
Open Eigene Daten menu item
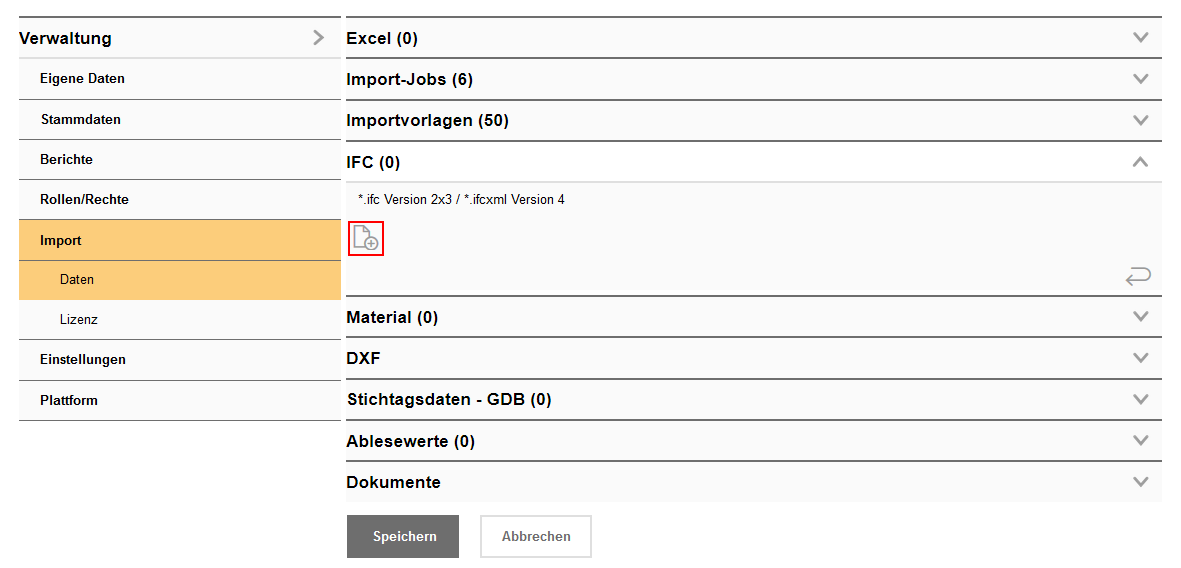82,79
